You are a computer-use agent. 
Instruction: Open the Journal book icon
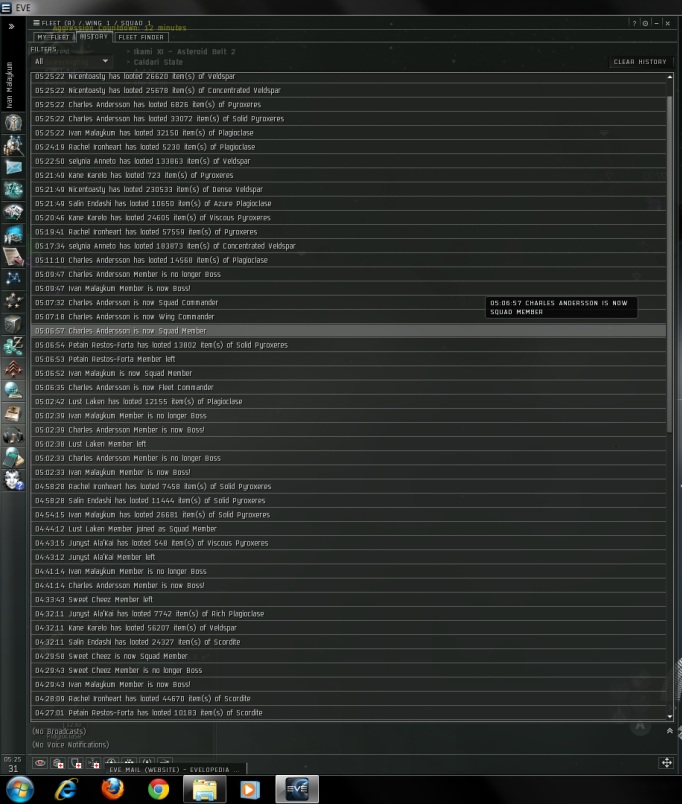(x=13, y=413)
